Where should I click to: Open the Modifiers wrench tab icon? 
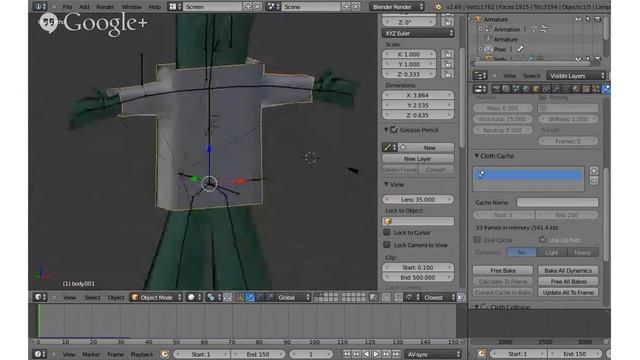click(556, 89)
